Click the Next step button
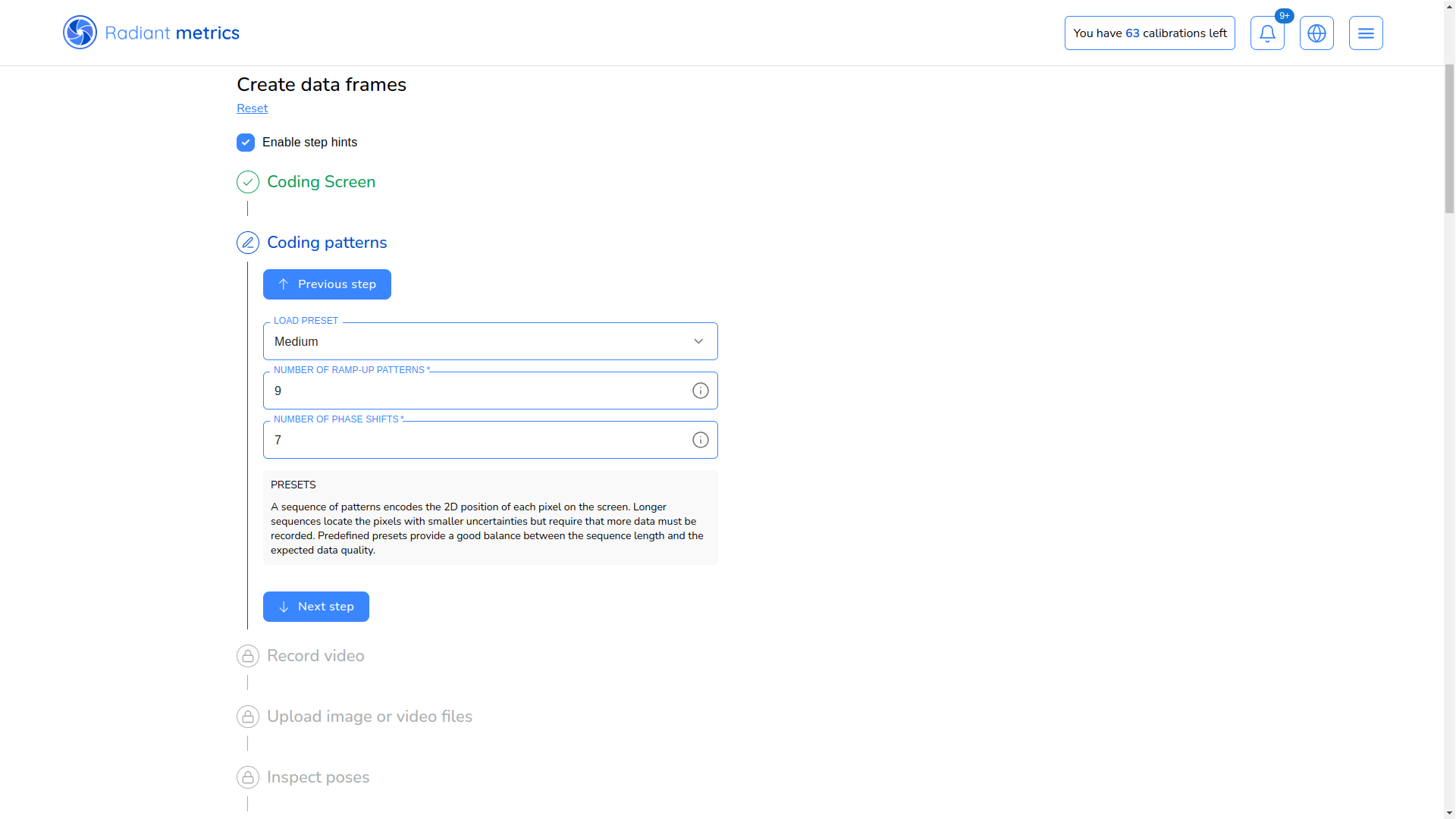 click(315, 607)
